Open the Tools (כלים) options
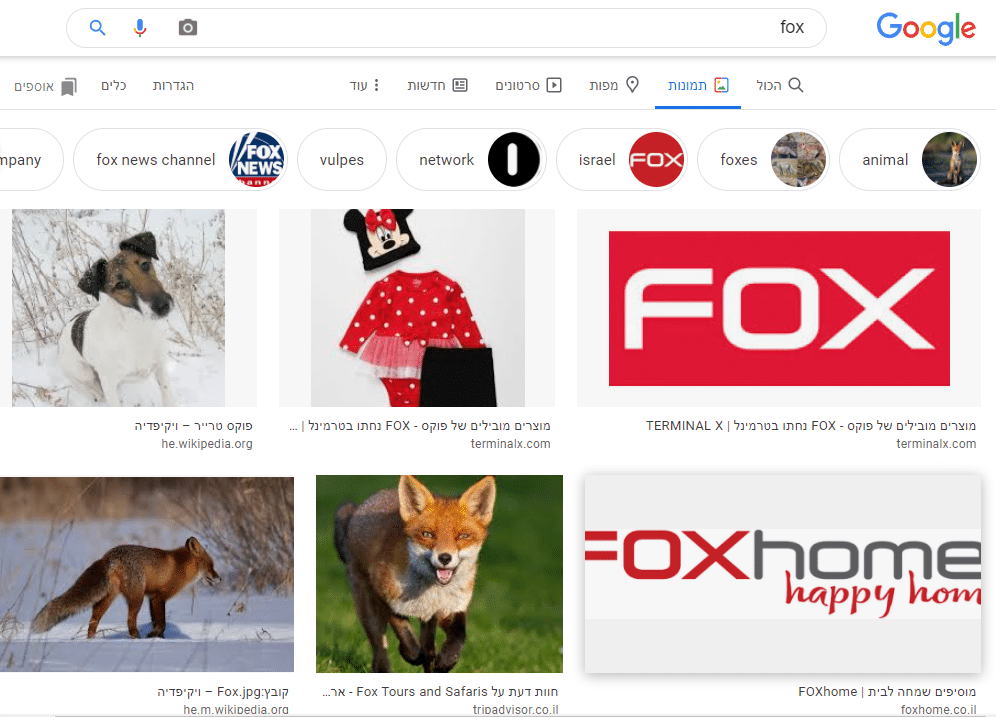This screenshot has height=717, width=996. pos(113,86)
